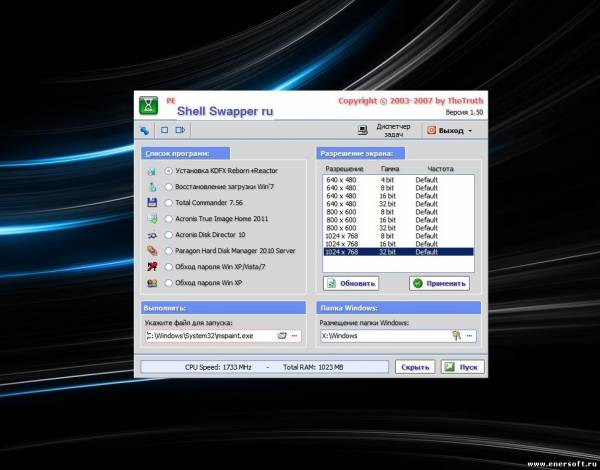Click the window-with-arrow toolbar icon
The image size is (600, 470).
(x=180, y=130)
